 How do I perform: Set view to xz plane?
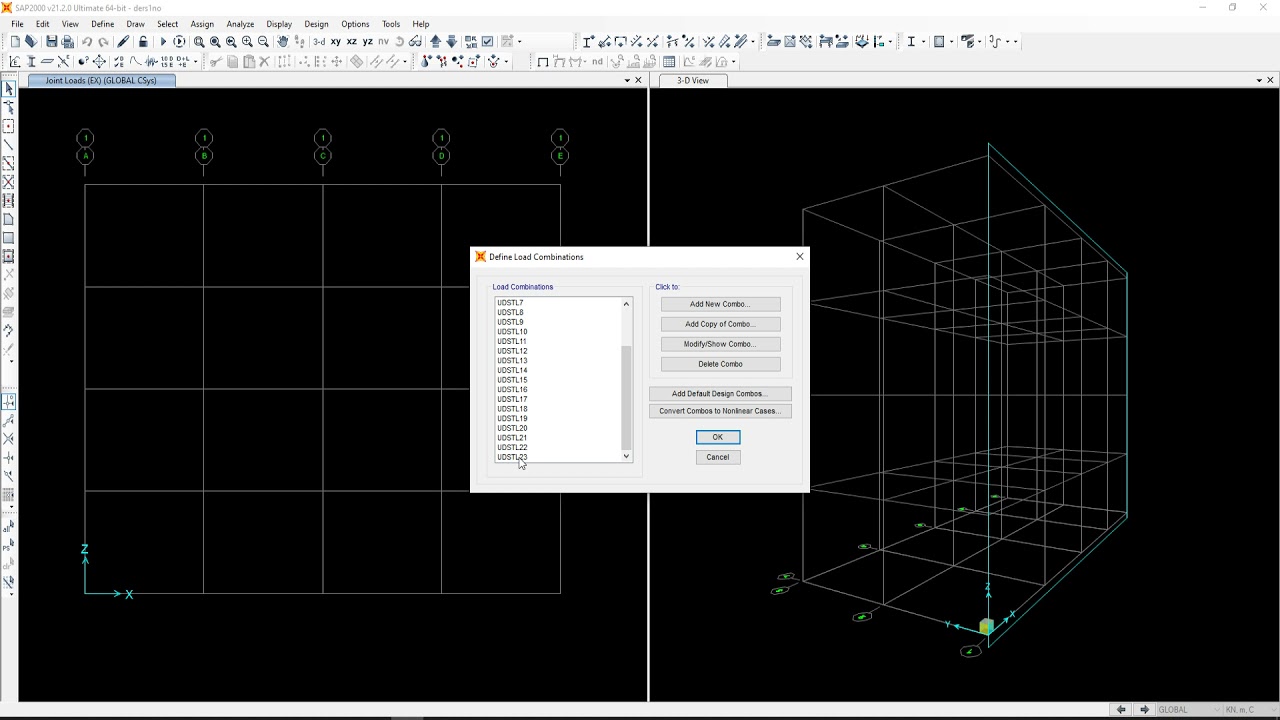point(352,42)
